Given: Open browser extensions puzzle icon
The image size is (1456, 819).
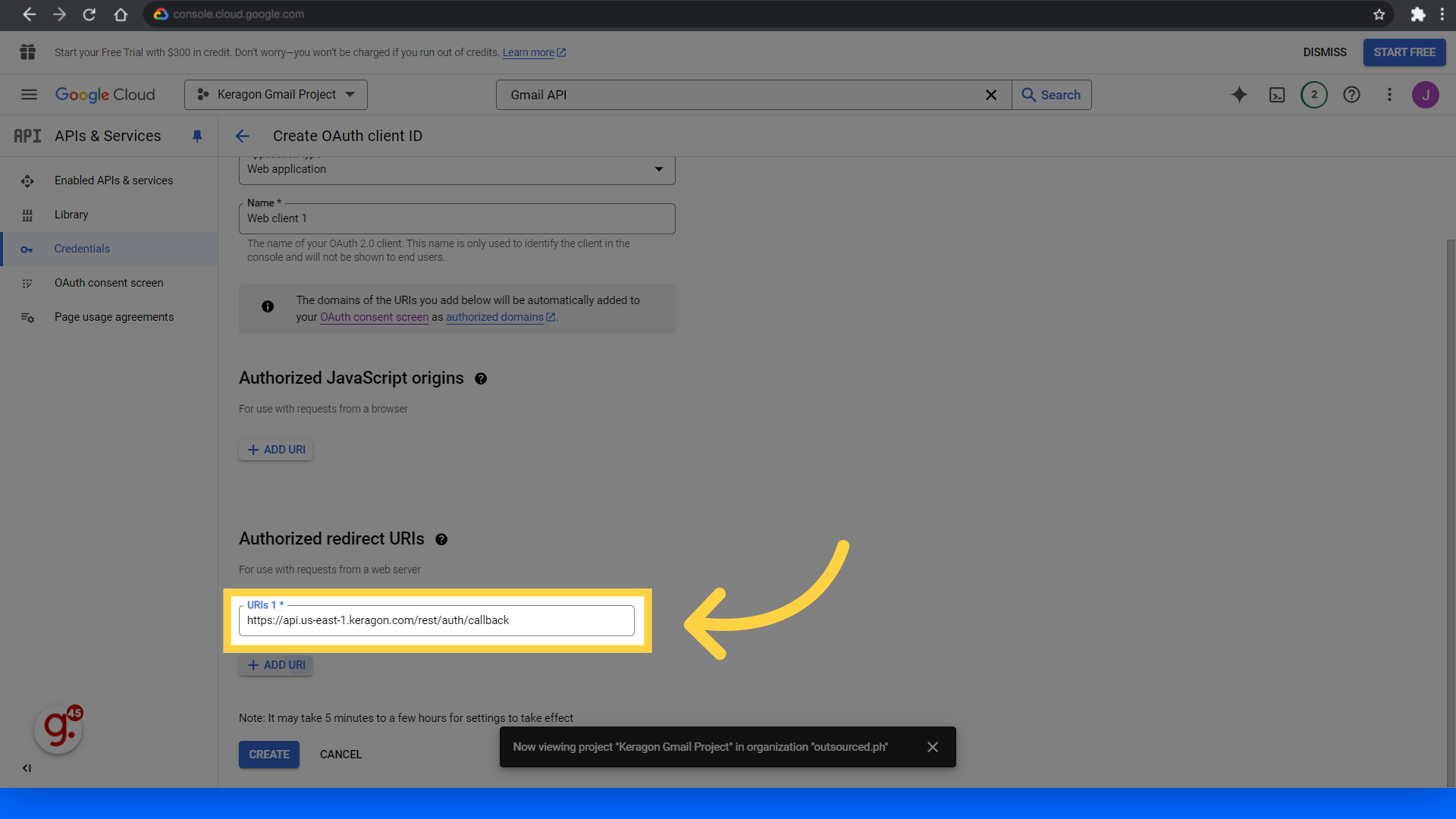Looking at the screenshot, I should (x=1417, y=14).
